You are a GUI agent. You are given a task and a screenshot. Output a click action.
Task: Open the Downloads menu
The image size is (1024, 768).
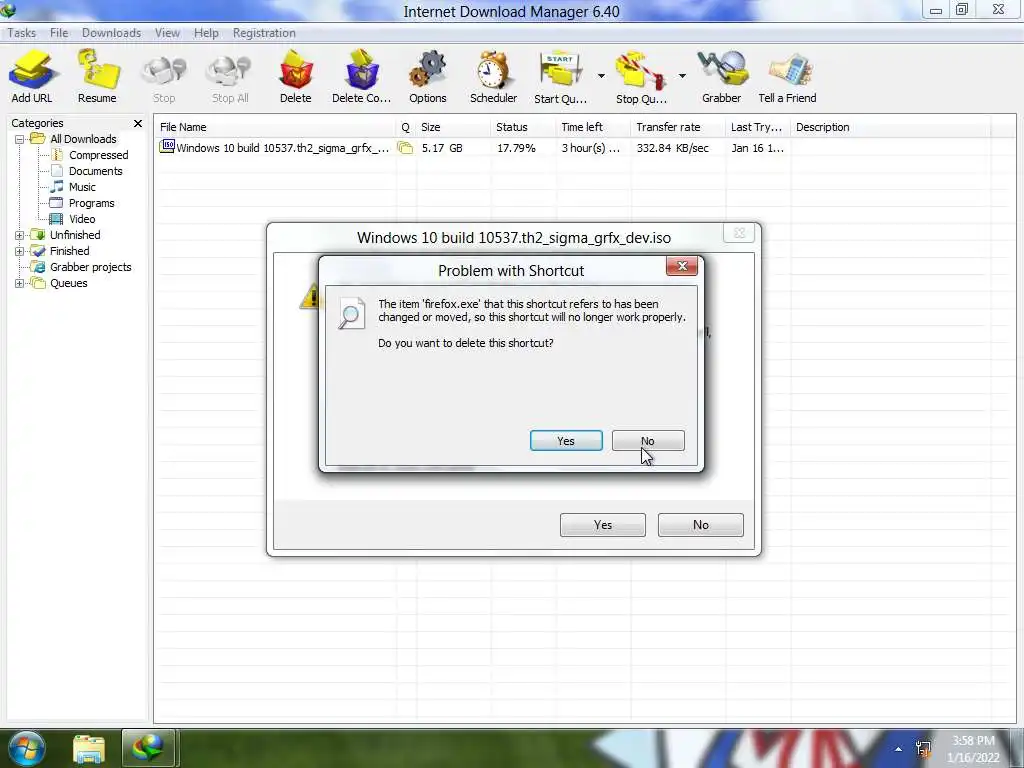(x=111, y=33)
